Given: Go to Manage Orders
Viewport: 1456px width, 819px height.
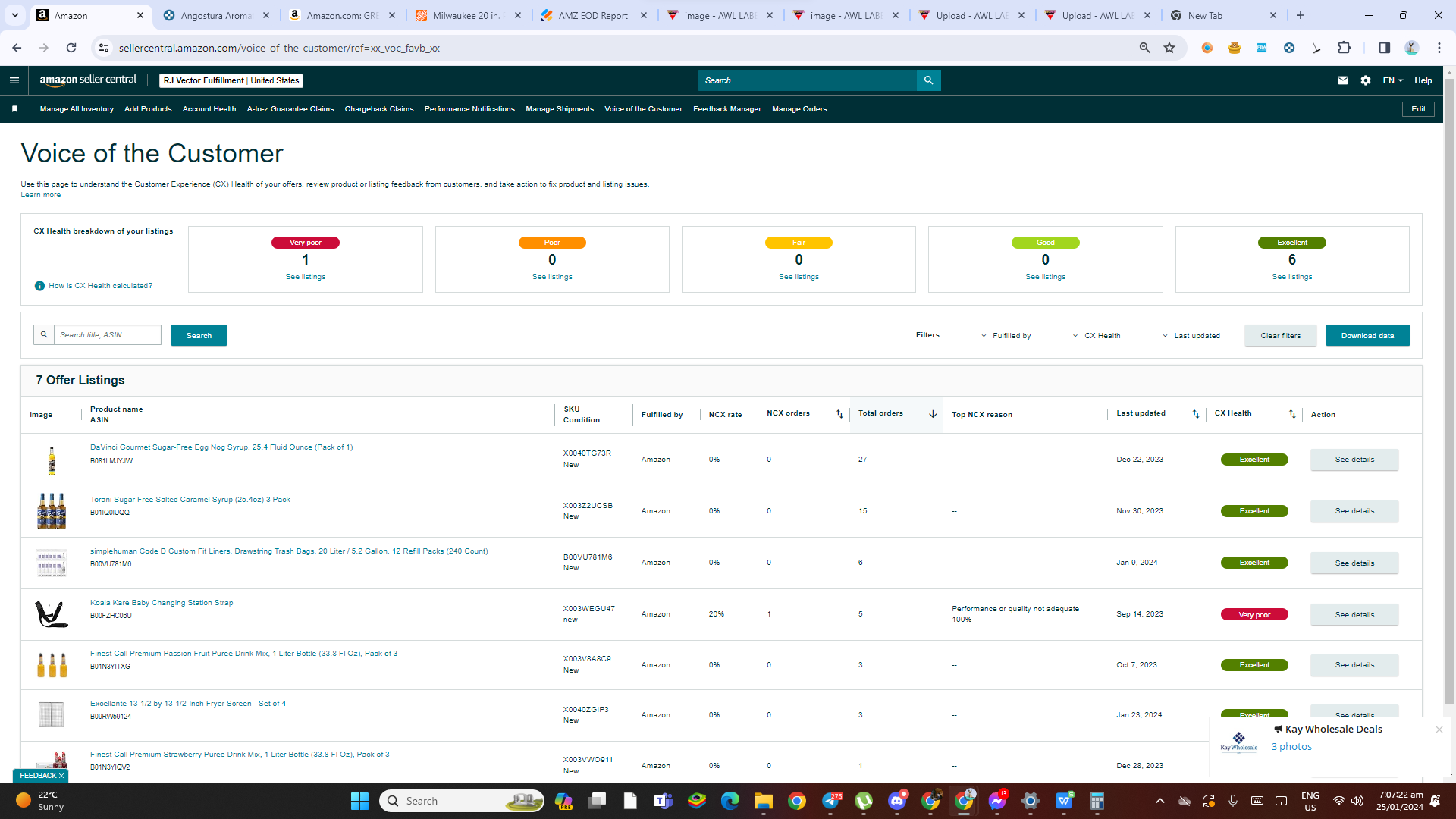Looking at the screenshot, I should tap(799, 109).
